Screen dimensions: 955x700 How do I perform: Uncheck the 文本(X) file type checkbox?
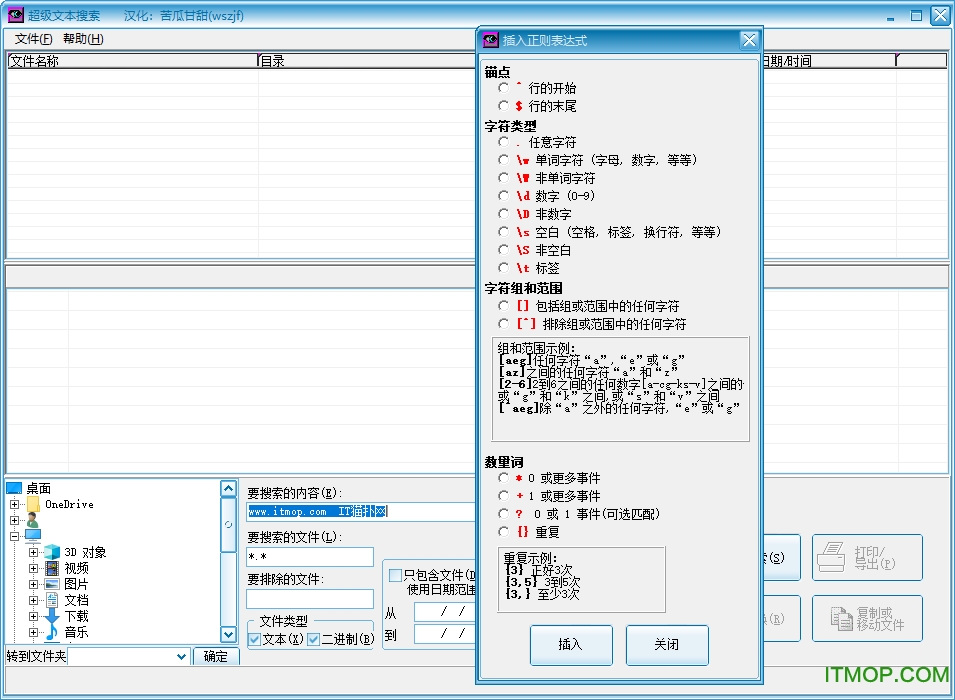coord(255,639)
